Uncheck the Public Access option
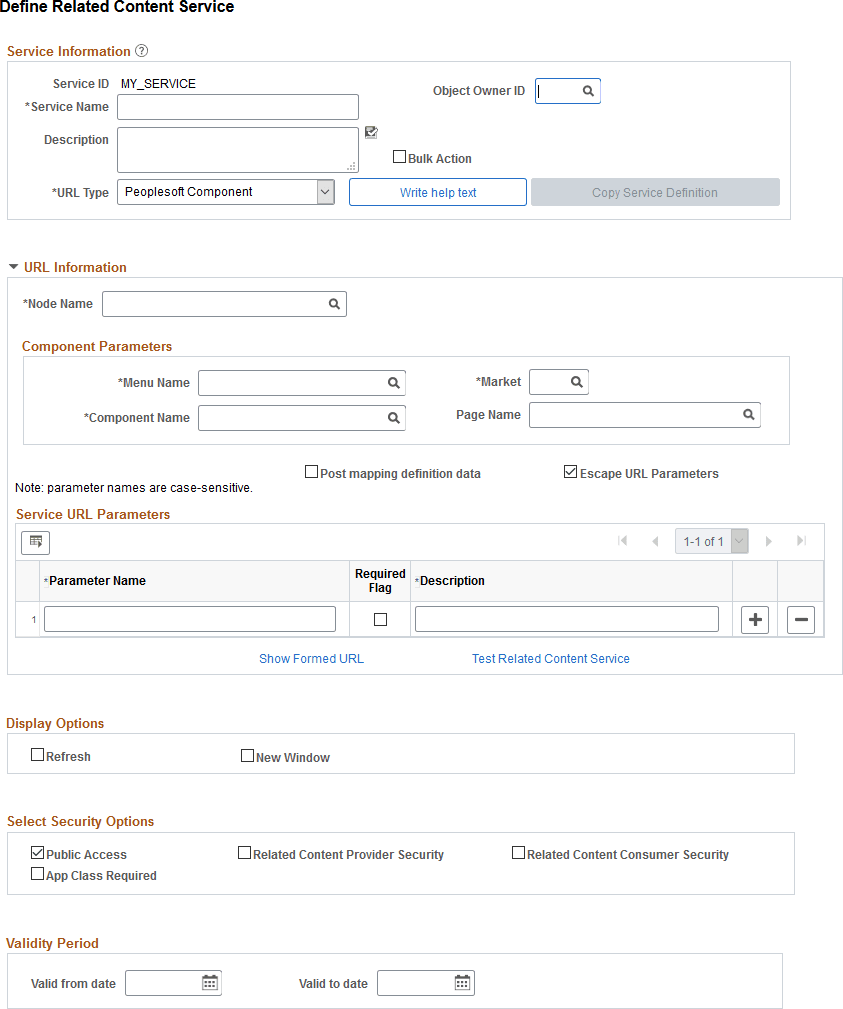843x1009 pixels. tap(37, 852)
